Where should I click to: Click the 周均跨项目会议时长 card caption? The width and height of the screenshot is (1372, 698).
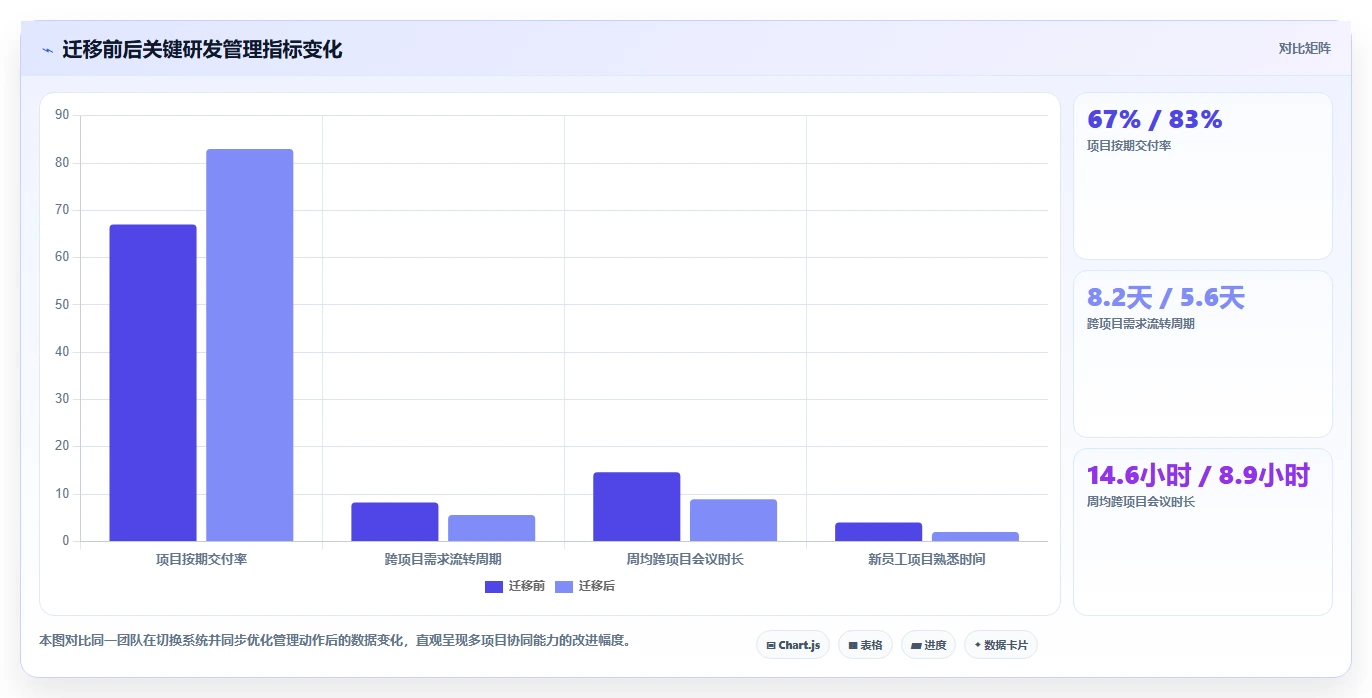1141,502
